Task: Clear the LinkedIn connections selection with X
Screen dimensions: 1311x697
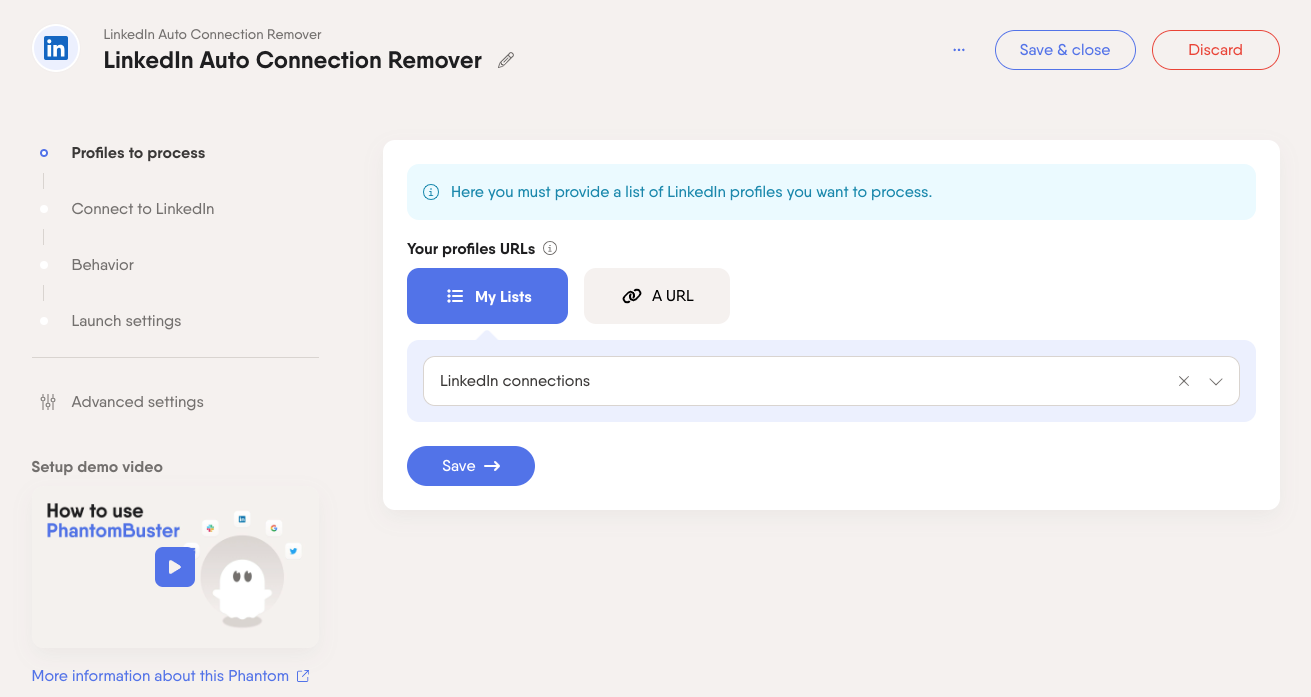Action: point(1184,381)
